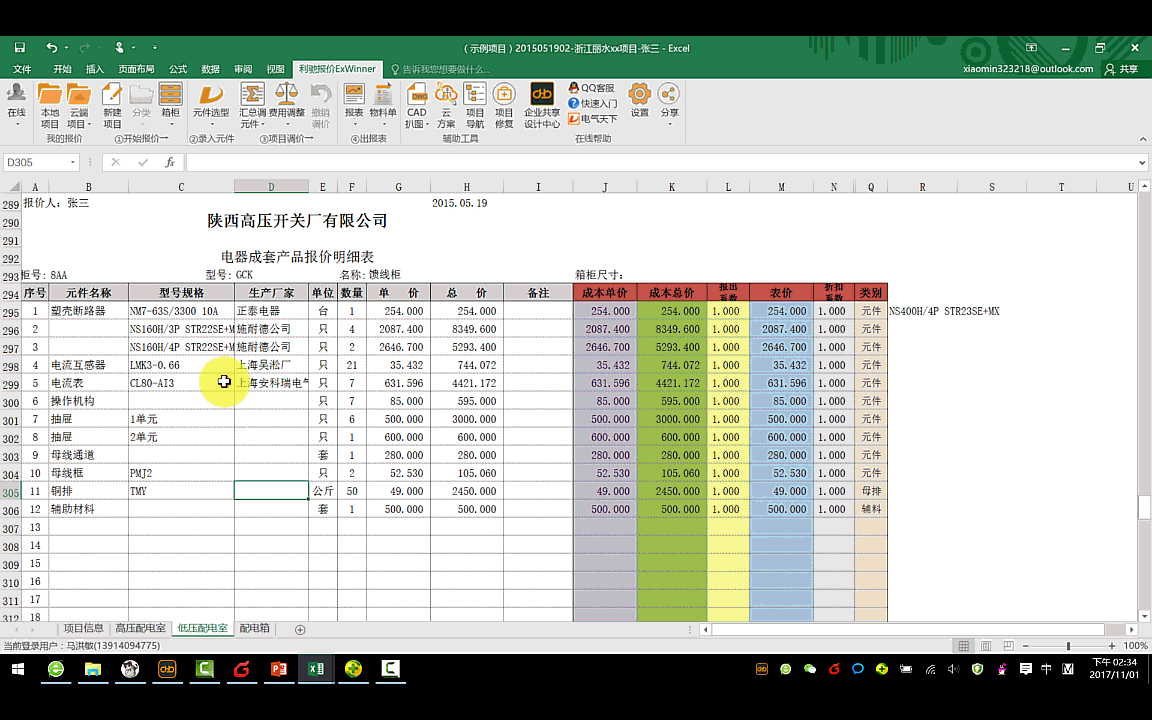1152x720 pixels.
Task: Select column G header
Action: [x=398, y=187]
